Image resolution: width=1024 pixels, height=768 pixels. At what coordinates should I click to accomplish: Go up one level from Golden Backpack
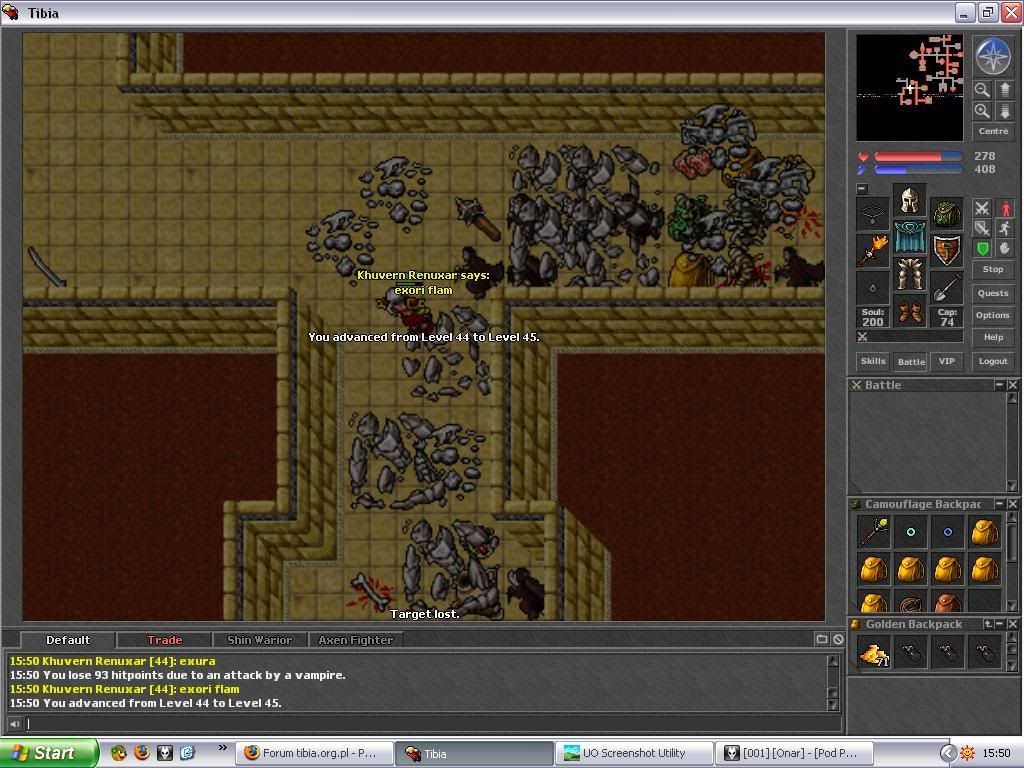(987, 624)
